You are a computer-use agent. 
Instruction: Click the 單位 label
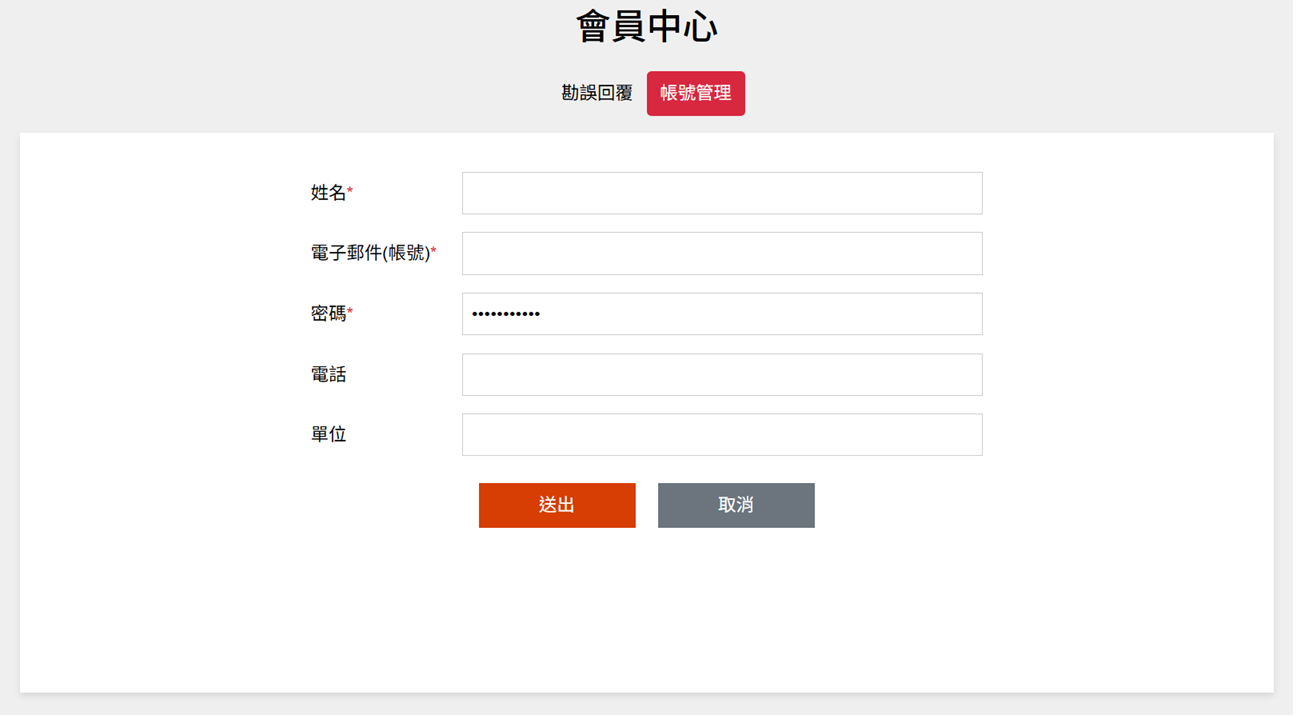[x=328, y=435]
